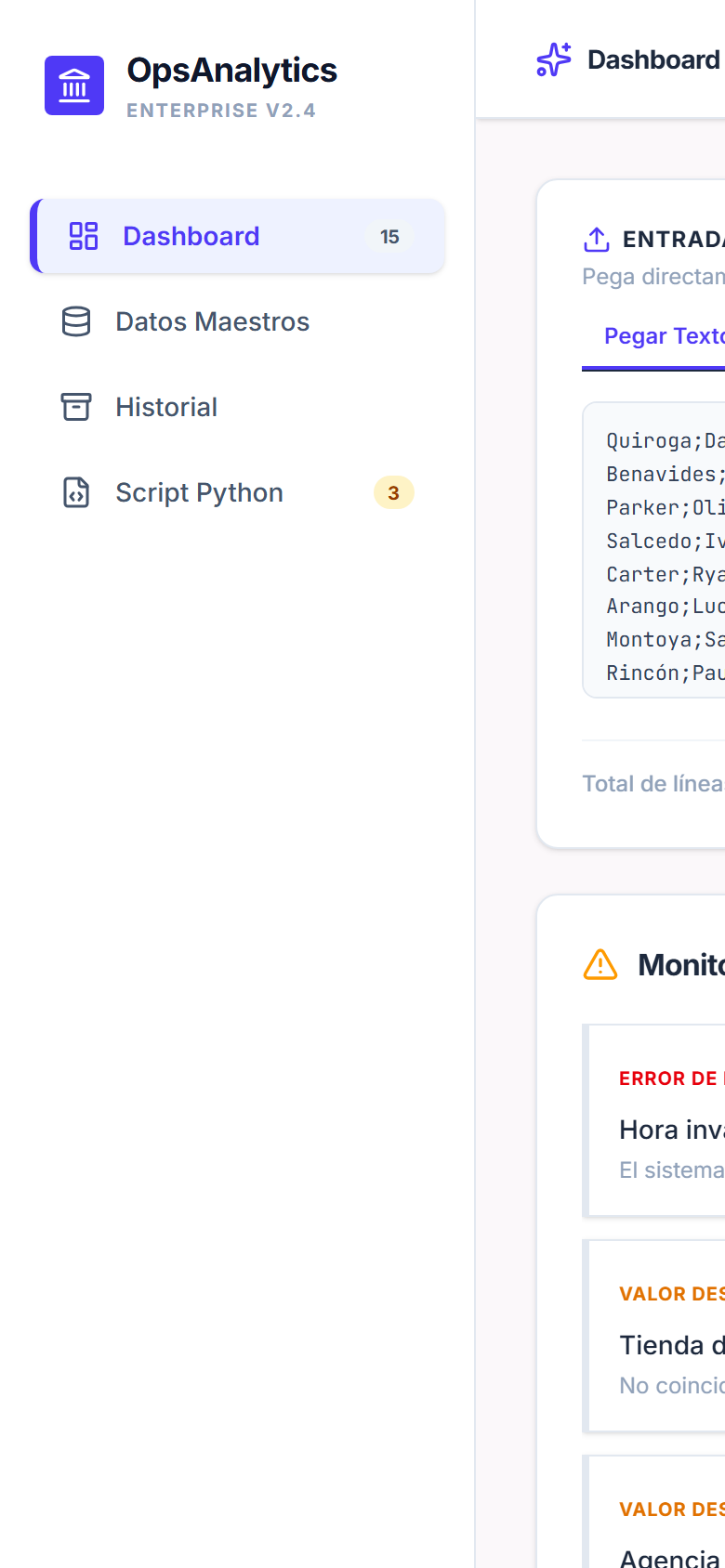Click the Total de línea label
This screenshot has height=1568, width=725.
(x=653, y=784)
